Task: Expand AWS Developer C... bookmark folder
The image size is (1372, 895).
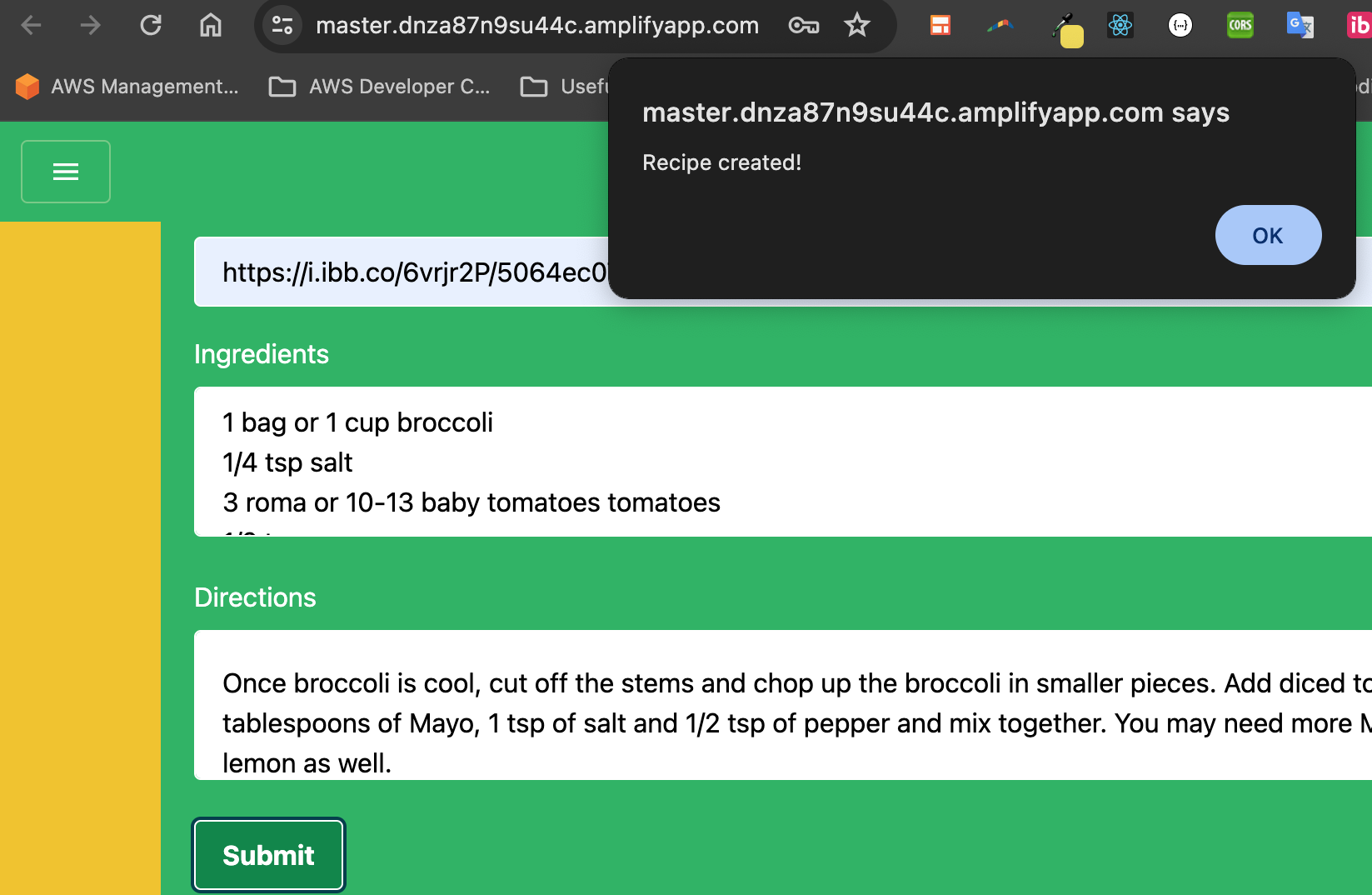Action: [380, 87]
